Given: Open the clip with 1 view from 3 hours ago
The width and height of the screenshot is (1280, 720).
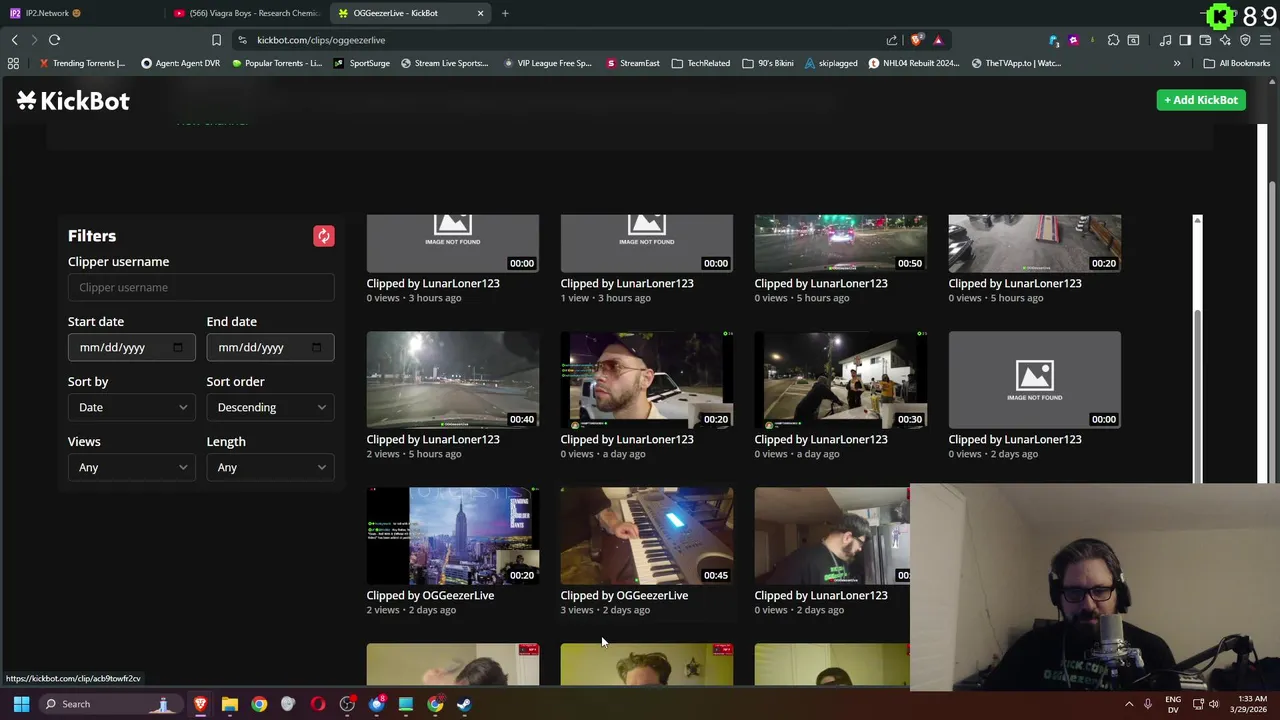Looking at the screenshot, I should [647, 243].
